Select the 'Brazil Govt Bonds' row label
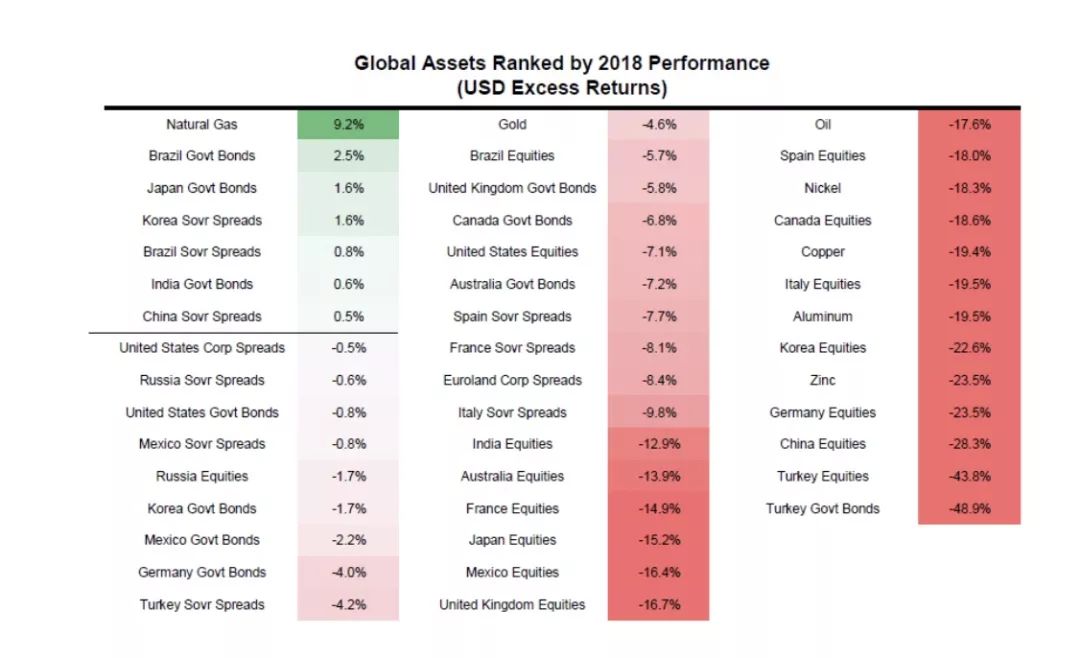Image resolution: width=1080 pixels, height=658 pixels. [x=202, y=156]
